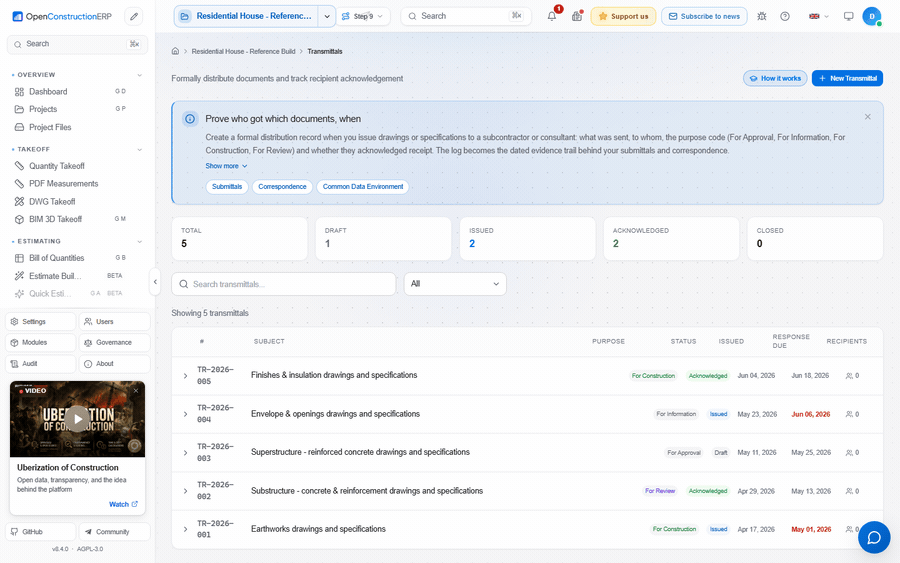
Task: Open Quantity Takeoff in sidebar
Action: tap(56, 166)
